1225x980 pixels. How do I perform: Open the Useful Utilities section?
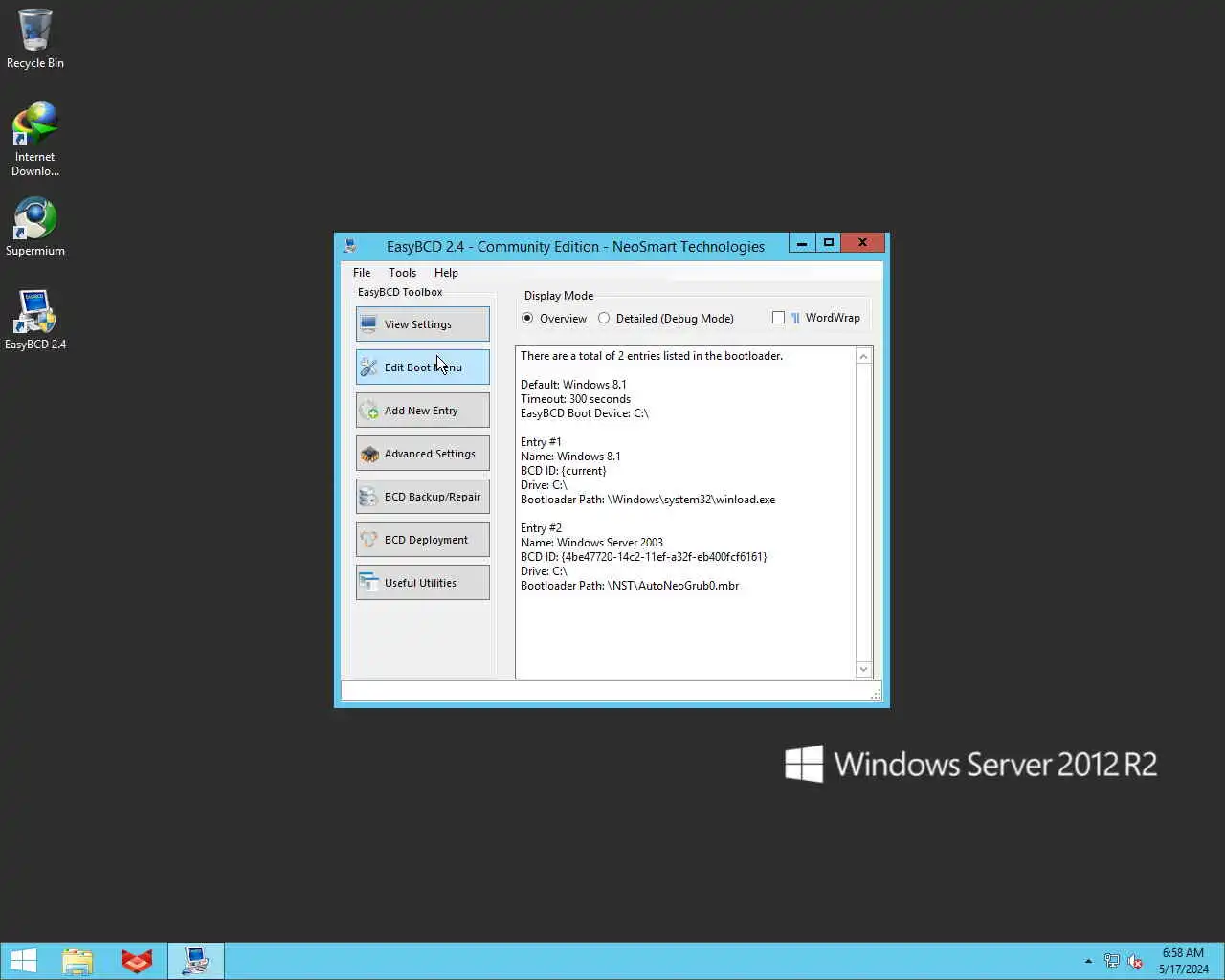pyautogui.click(x=422, y=582)
